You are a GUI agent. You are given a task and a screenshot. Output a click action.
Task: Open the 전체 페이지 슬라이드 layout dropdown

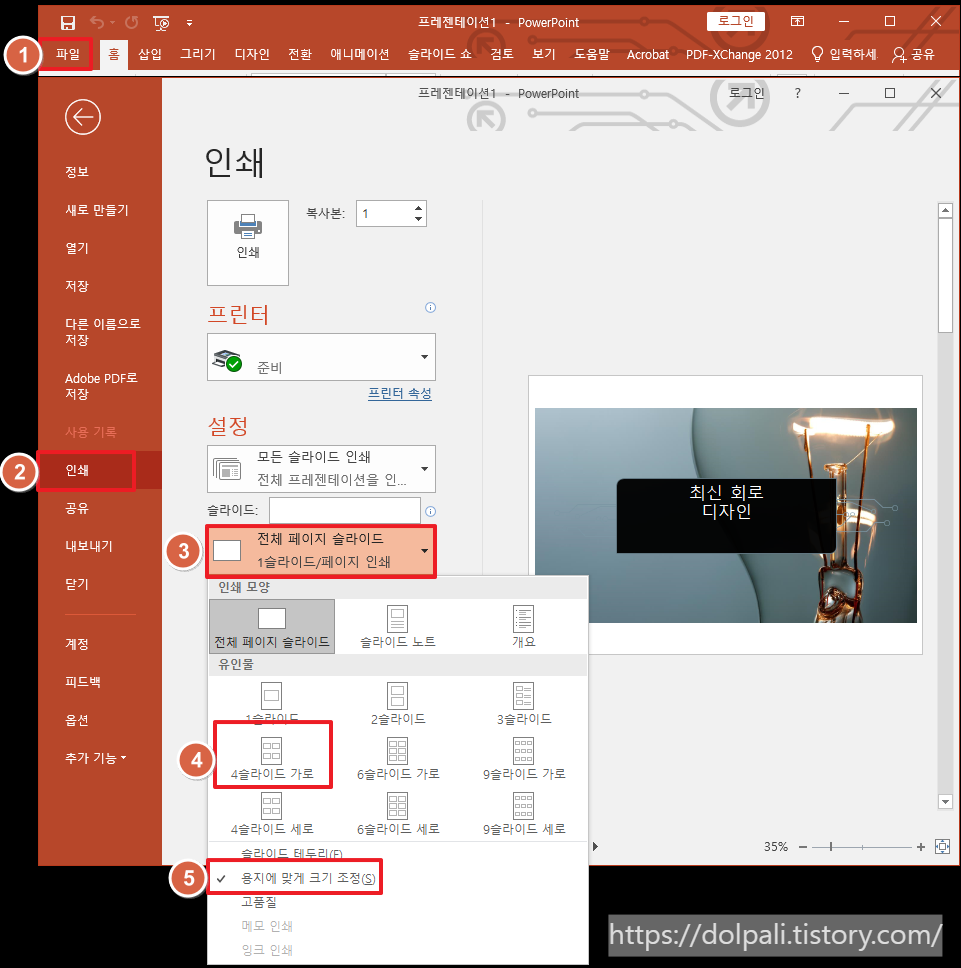pos(320,551)
